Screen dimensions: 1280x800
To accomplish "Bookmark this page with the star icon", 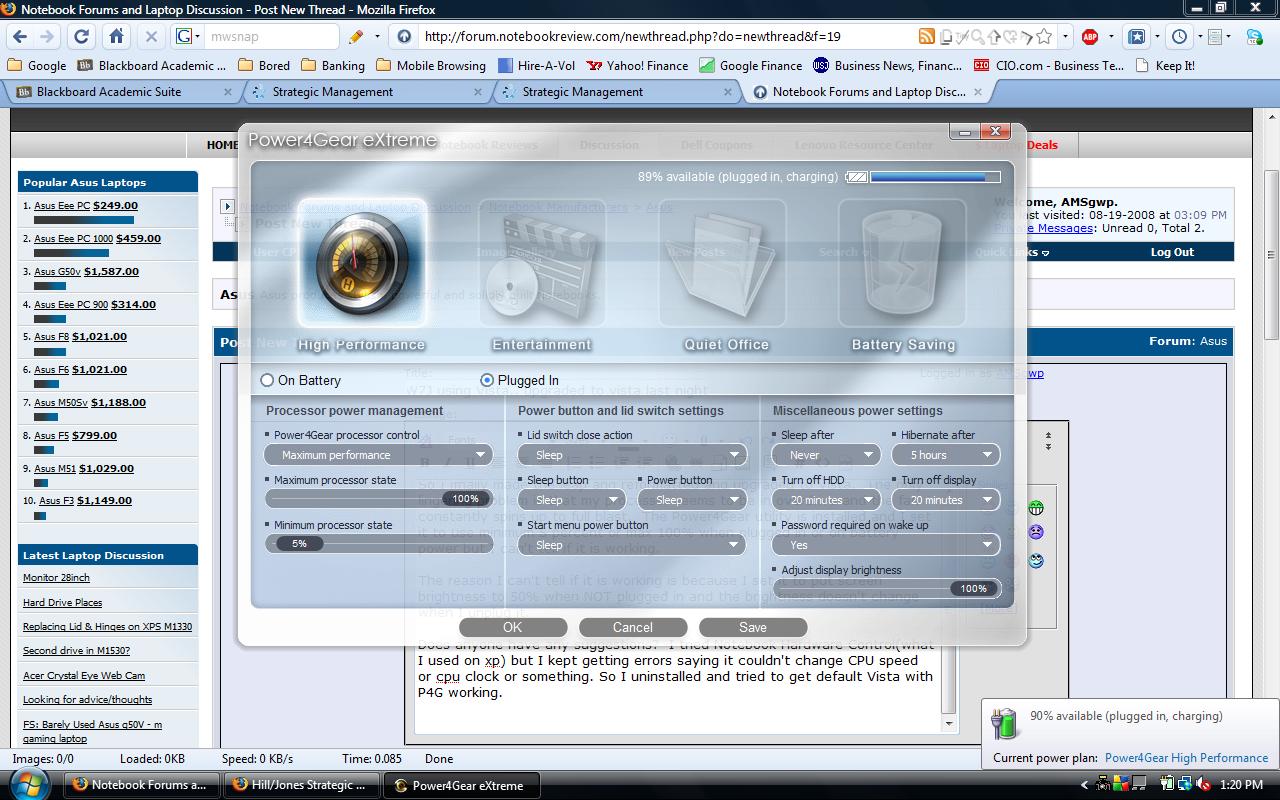I will (1044, 36).
